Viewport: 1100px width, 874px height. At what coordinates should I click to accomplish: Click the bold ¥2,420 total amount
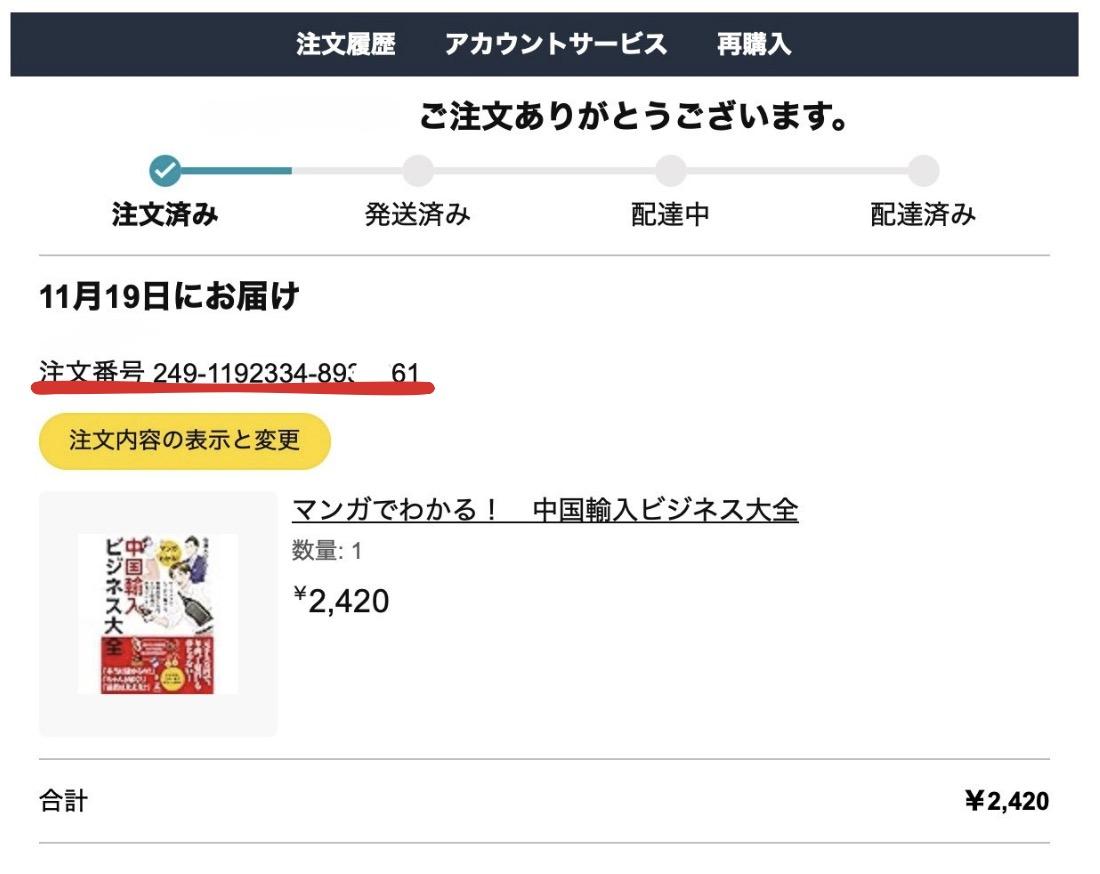pyautogui.click(x=1006, y=801)
